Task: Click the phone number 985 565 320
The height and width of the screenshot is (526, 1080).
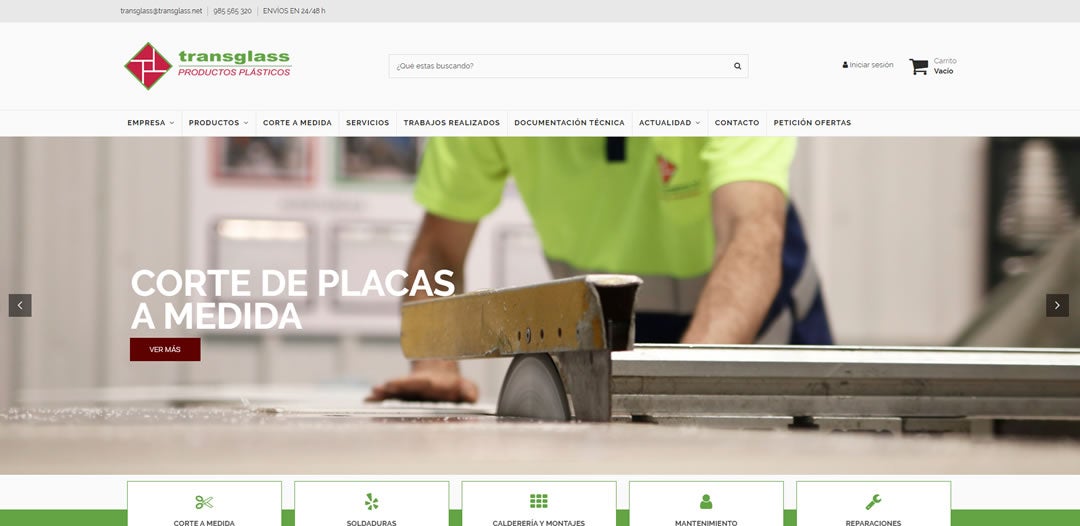Action: point(232,11)
